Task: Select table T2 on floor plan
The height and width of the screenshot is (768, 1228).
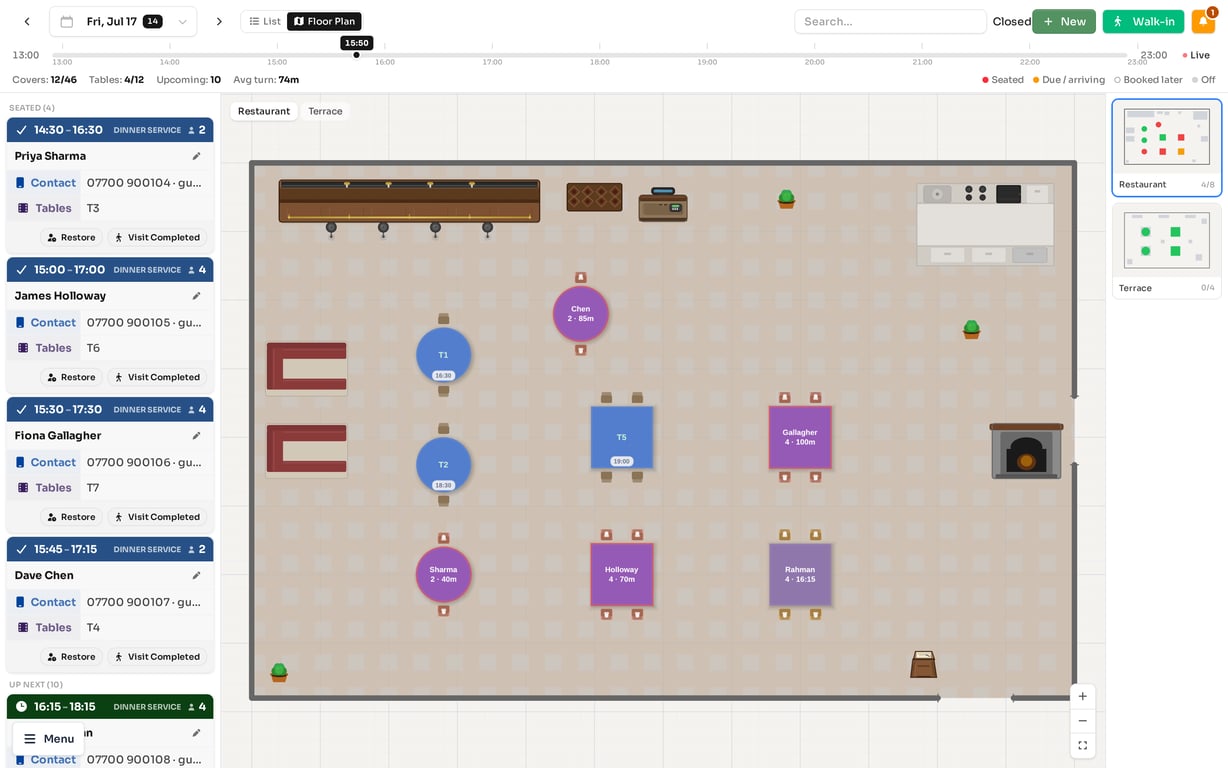Action: (443, 465)
